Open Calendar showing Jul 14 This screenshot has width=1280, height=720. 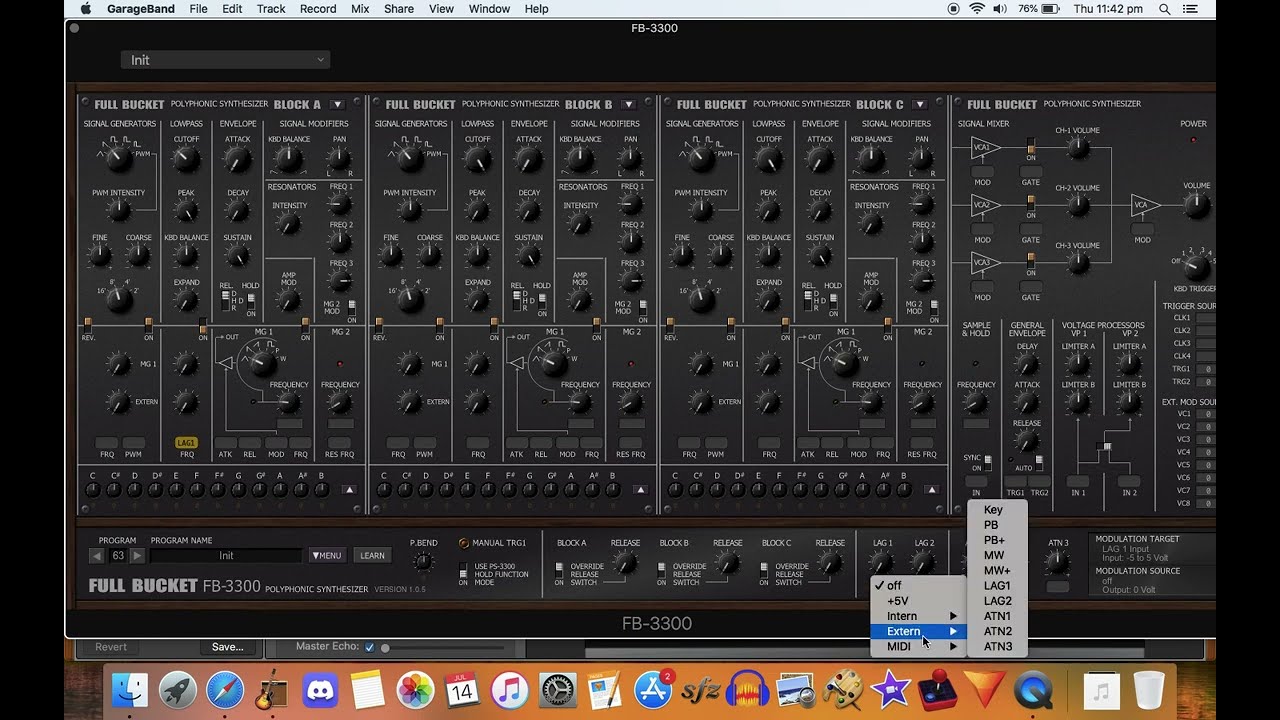click(x=462, y=690)
